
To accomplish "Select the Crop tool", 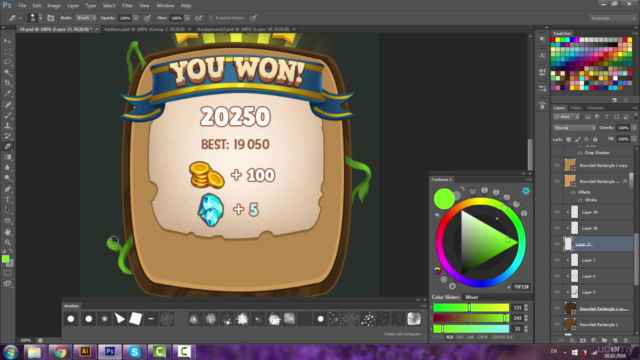I will (x=8, y=83).
